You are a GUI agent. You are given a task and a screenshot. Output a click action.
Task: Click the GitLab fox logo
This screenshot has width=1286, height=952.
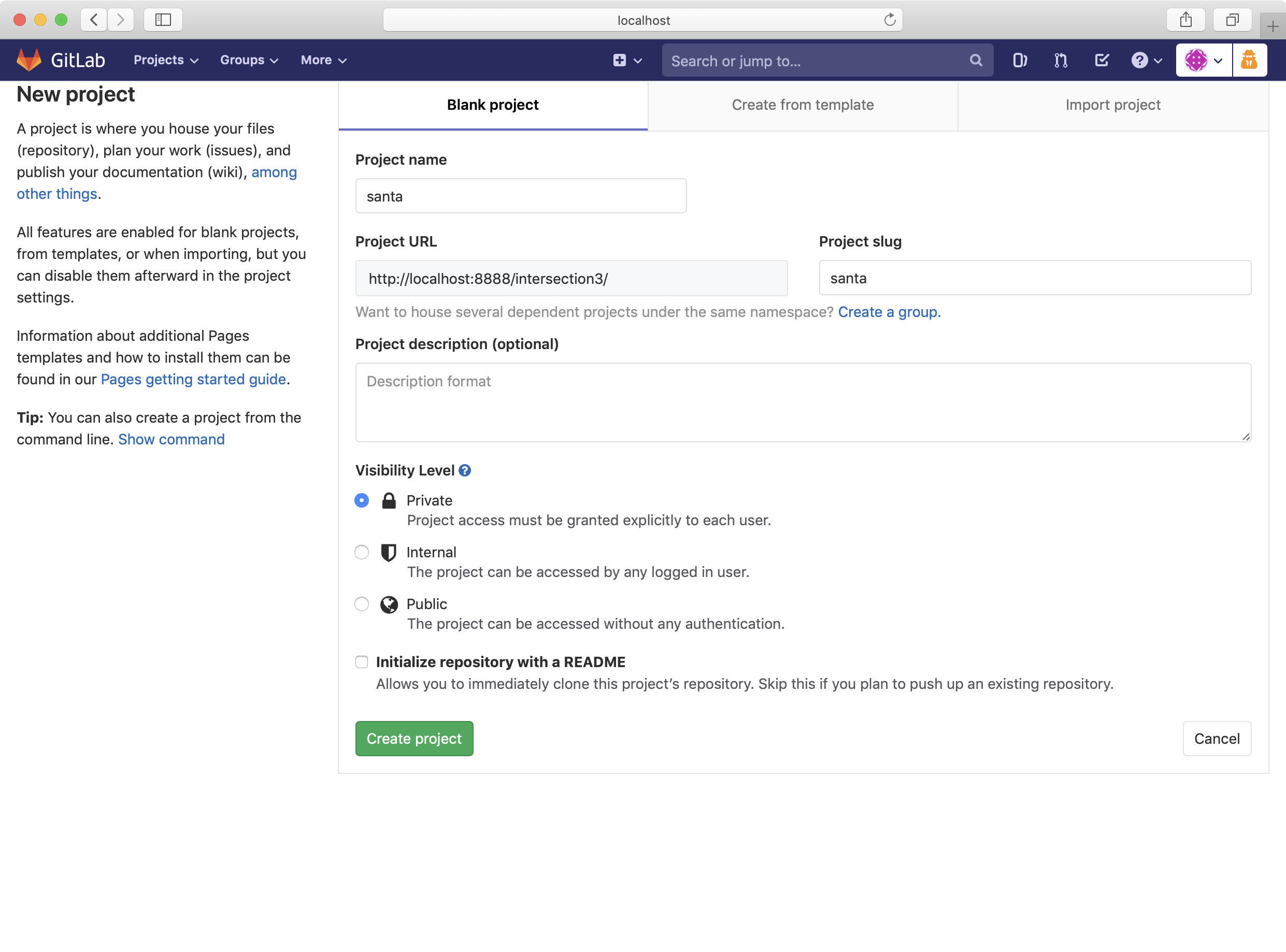click(x=29, y=60)
